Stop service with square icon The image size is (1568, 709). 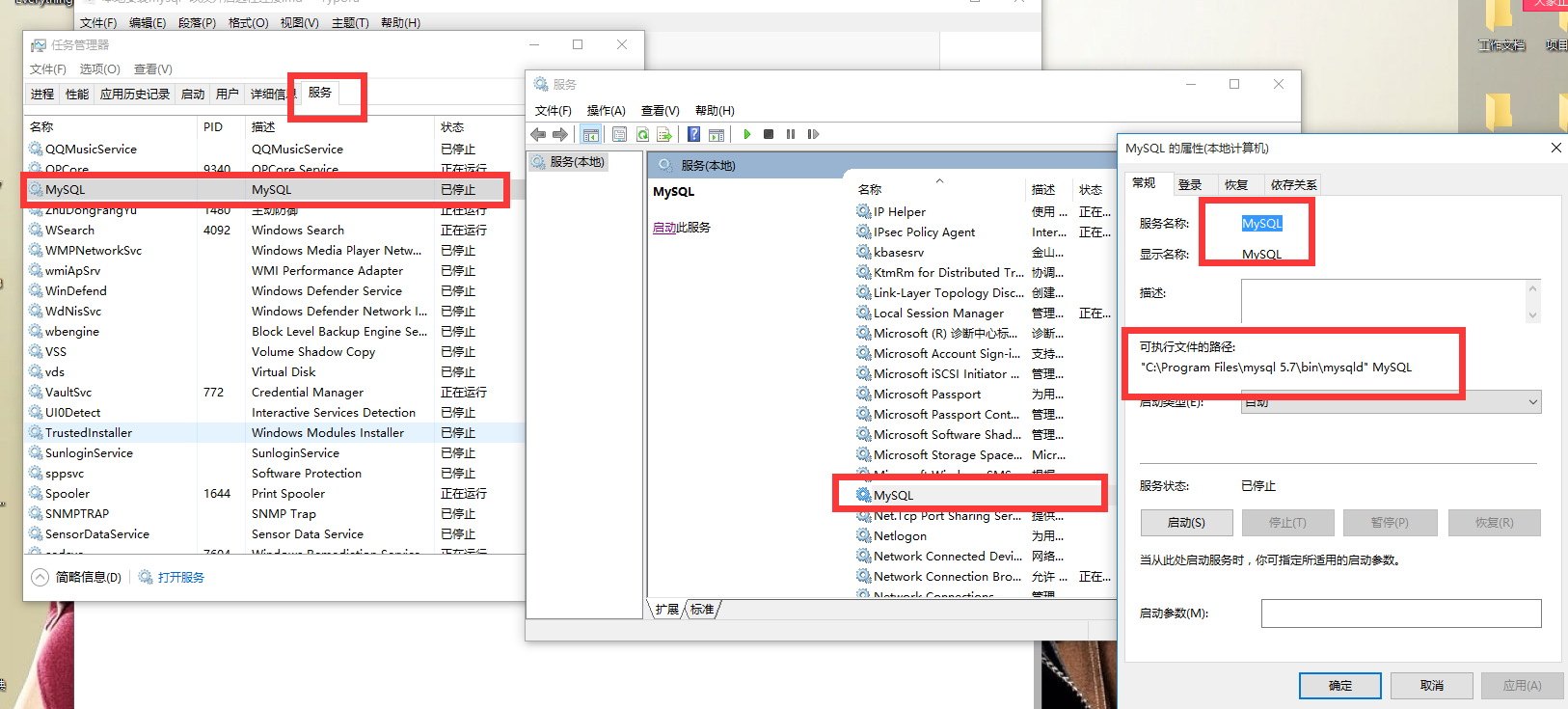(x=769, y=134)
